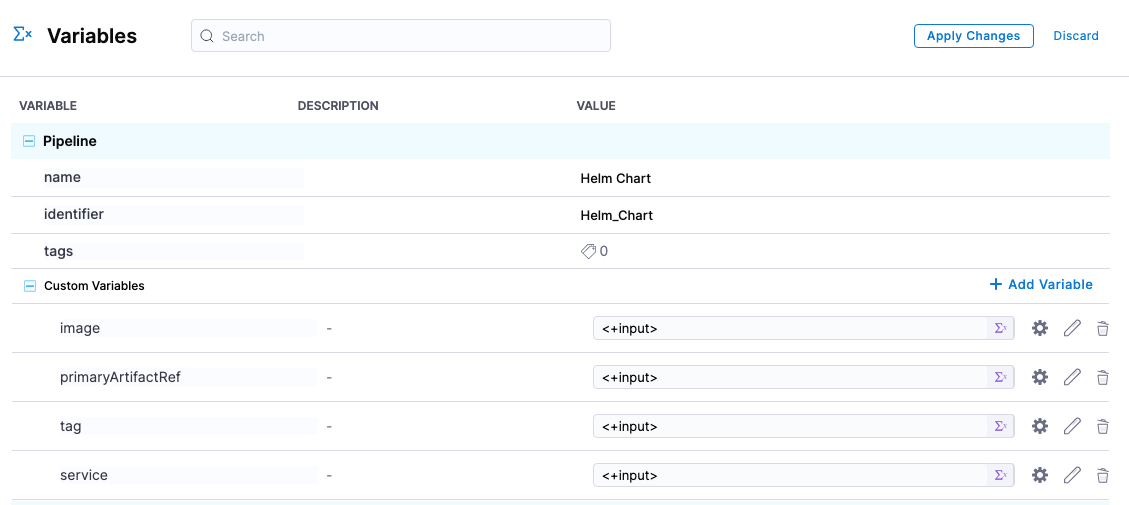Open settings gear for primaryArtifactRef variable
The image size is (1129, 505).
1039,377
